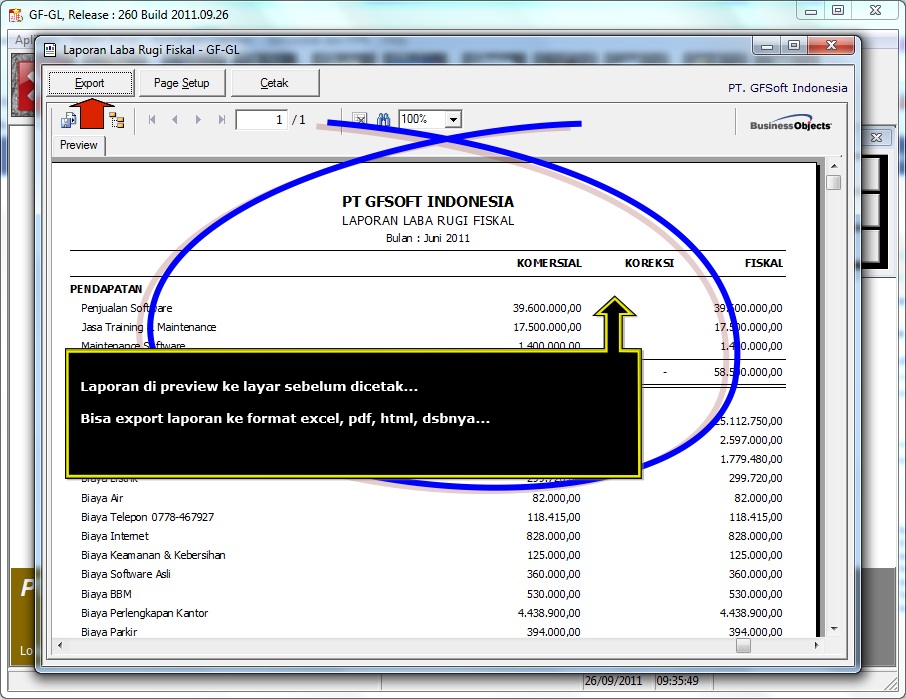
Task: Click the Laporan Laba Rugi Fiskal window icon
Action: click(50, 50)
